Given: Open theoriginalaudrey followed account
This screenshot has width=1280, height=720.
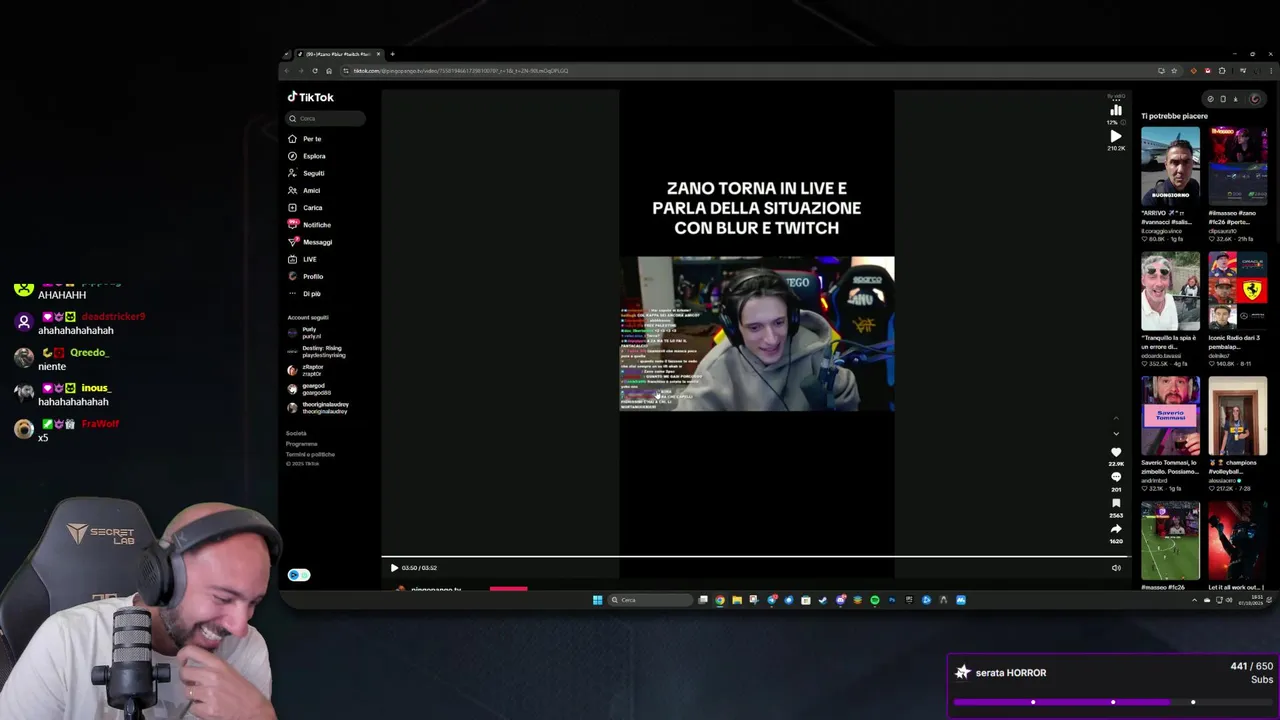Looking at the screenshot, I should pyautogui.click(x=318, y=408).
